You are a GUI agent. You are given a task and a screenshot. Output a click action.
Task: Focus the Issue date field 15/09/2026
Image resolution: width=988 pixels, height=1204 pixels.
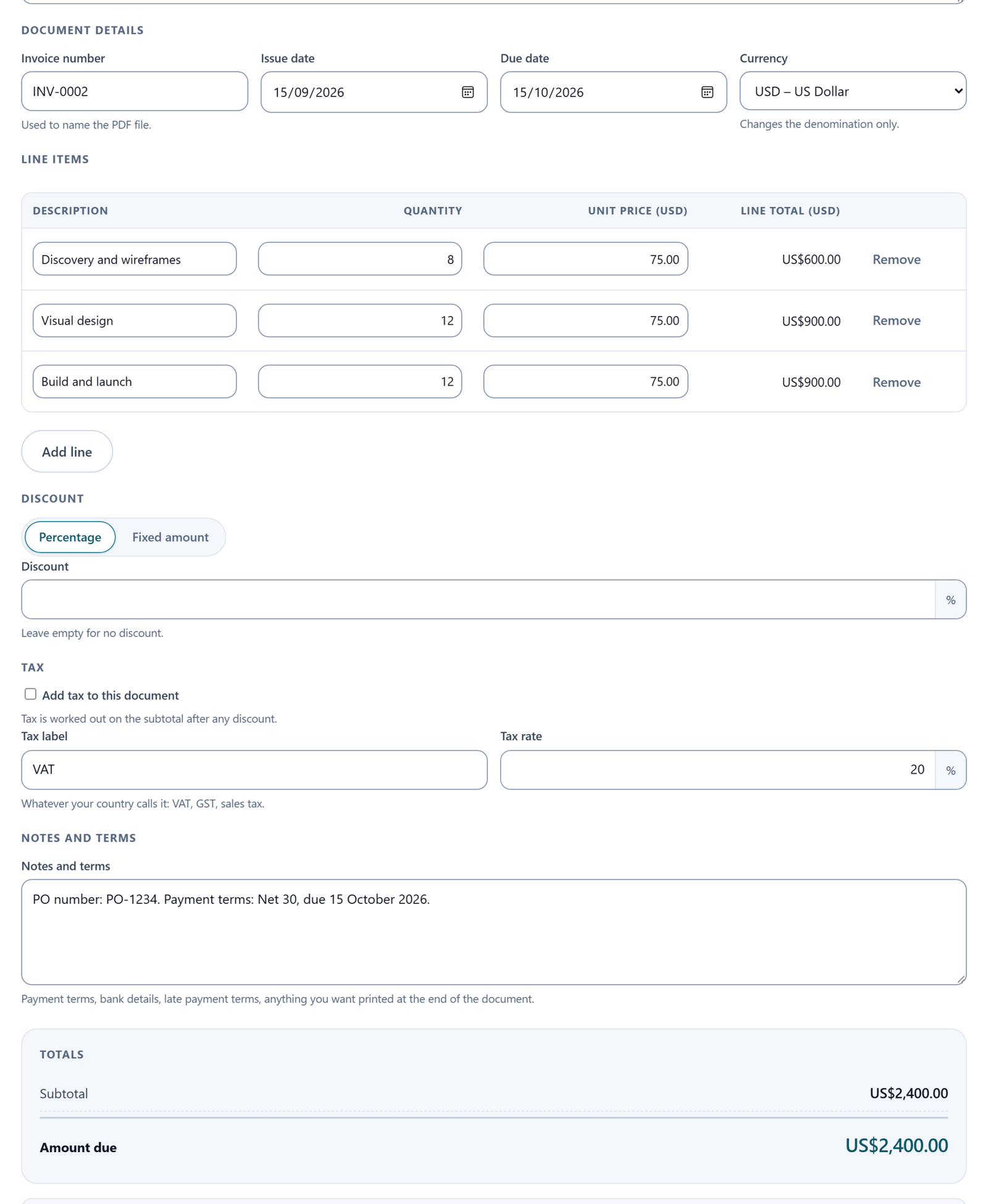374,92
